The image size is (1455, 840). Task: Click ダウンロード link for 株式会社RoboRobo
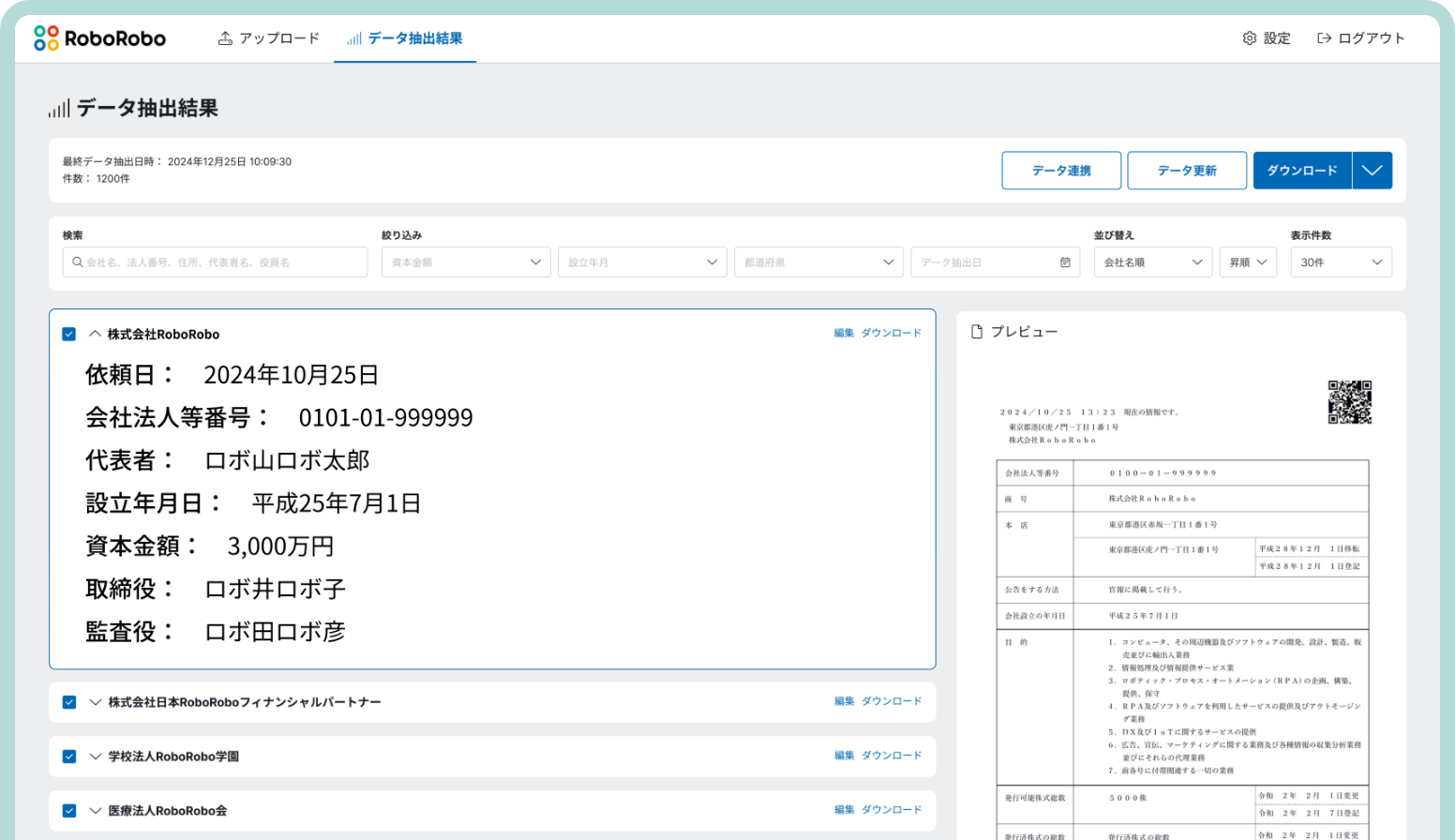(892, 333)
